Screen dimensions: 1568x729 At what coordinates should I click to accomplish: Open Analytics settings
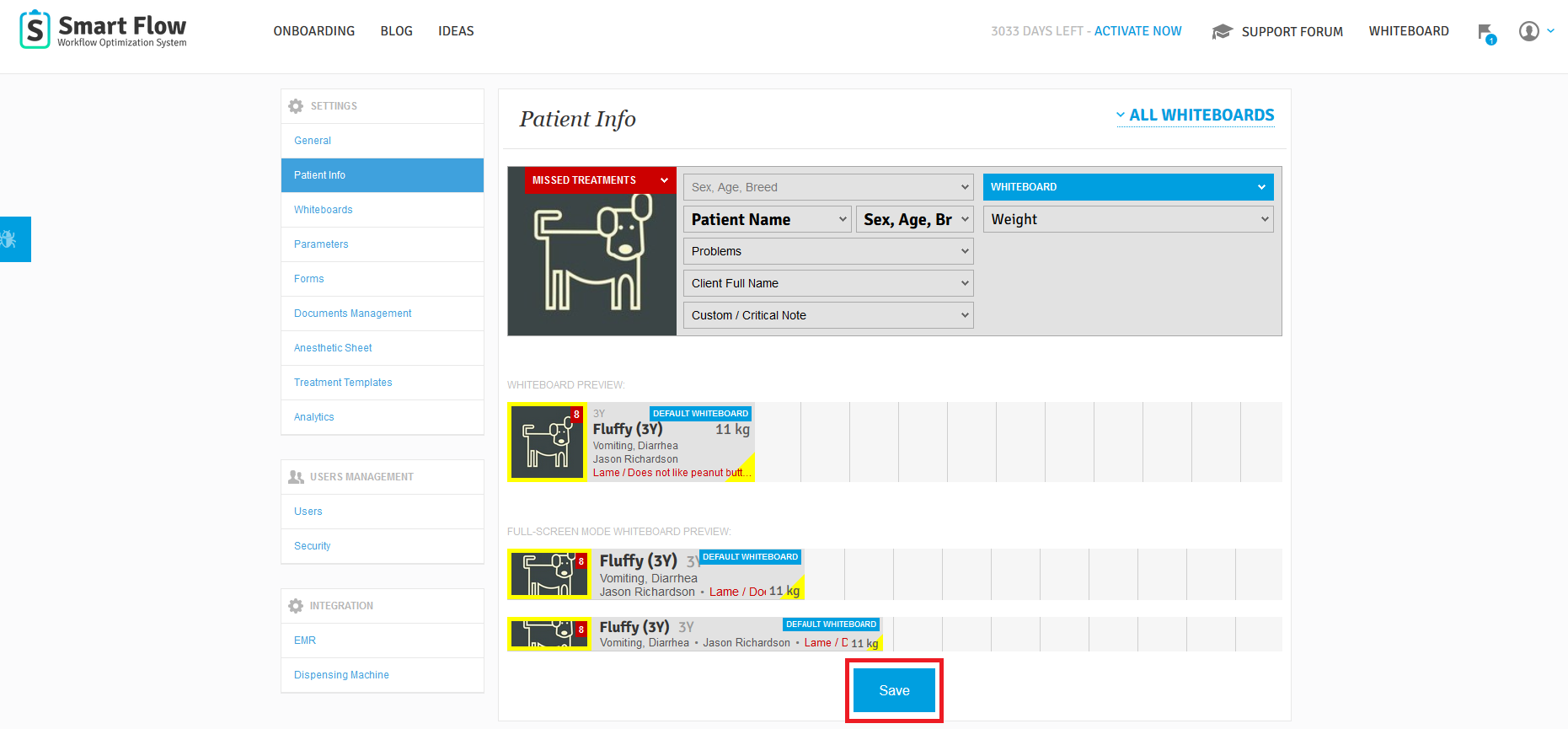(383, 417)
